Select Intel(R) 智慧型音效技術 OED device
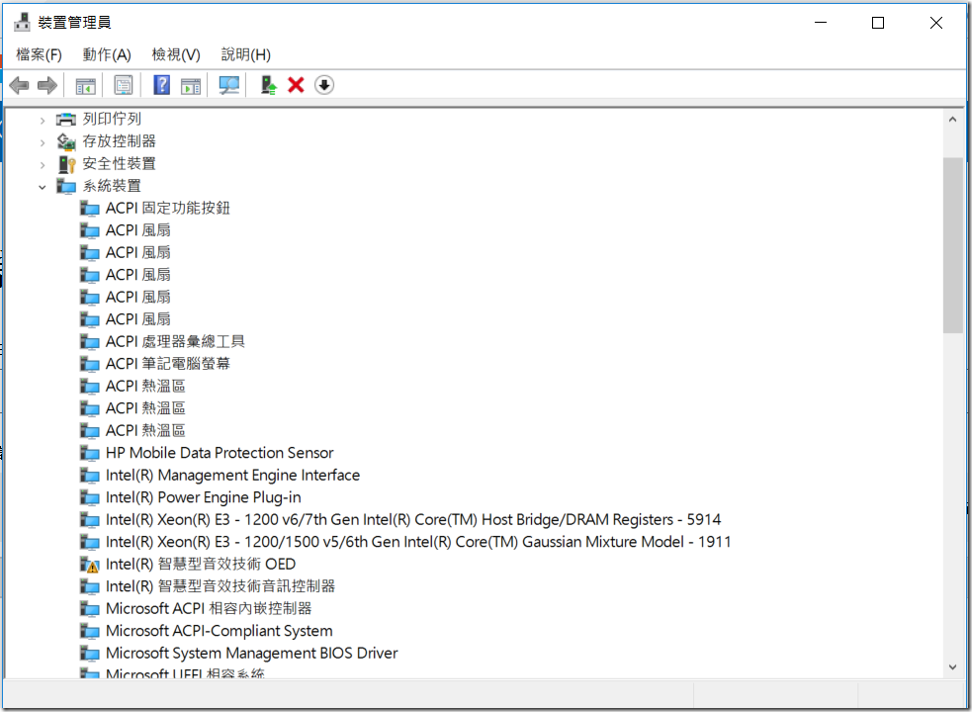The image size is (972, 712). tap(201, 565)
